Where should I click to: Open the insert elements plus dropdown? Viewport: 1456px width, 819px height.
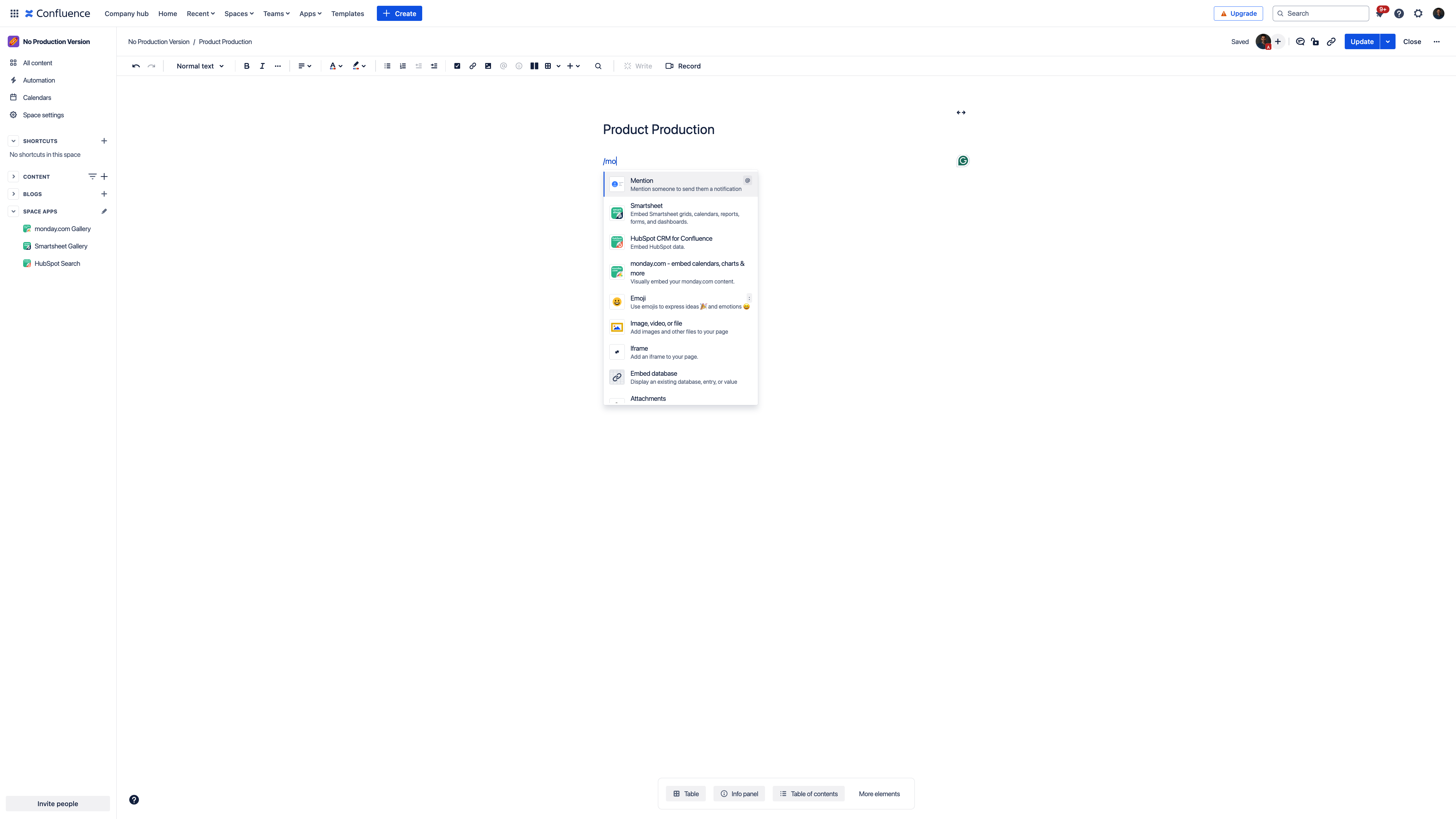point(573,66)
